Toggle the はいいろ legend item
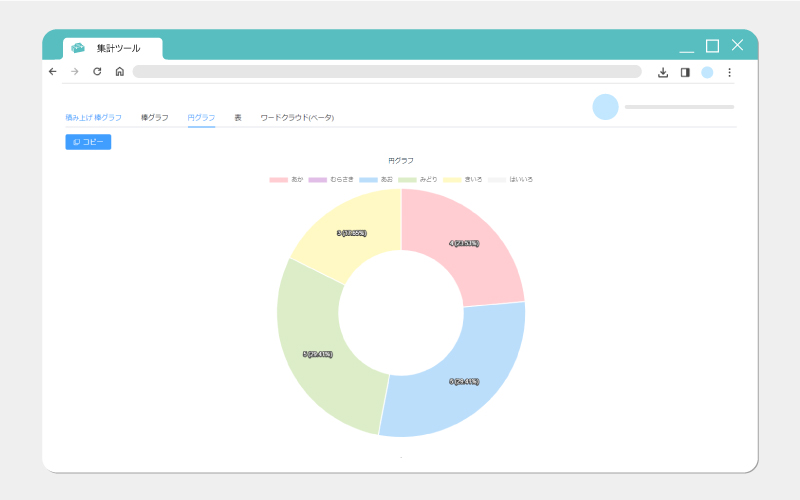 click(x=510, y=180)
